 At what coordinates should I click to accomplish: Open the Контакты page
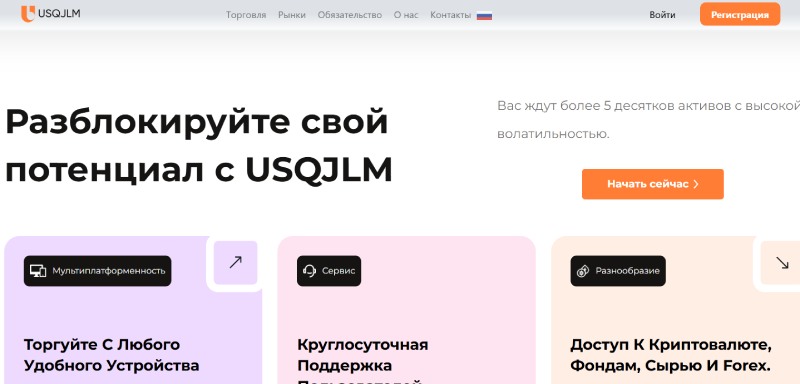click(x=451, y=15)
